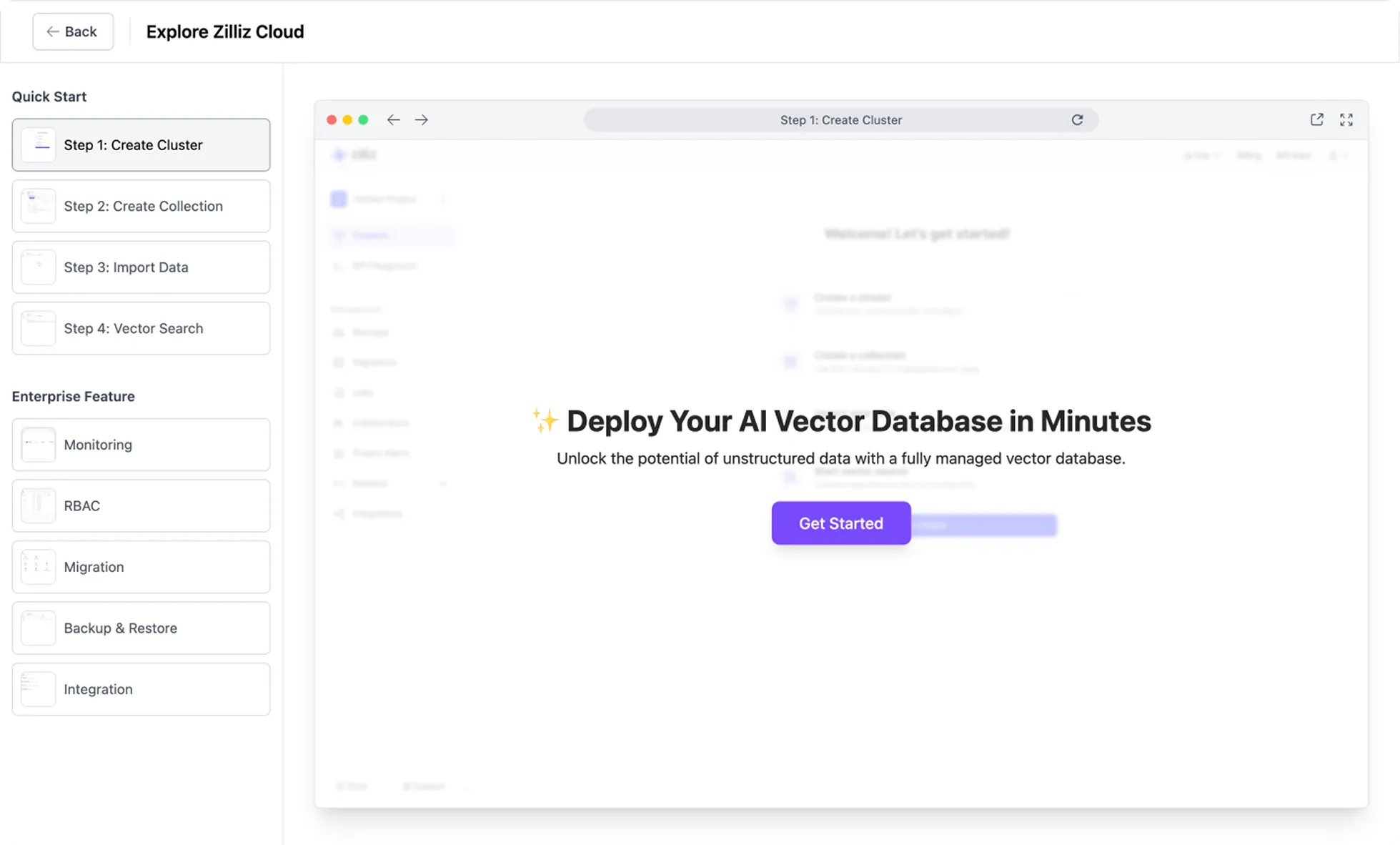Image resolution: width=1400 pixels, height=845 pixels.
Task: Open the Monitoring enterprise feature
Action: pyautogui.click(x=141, y=445)
